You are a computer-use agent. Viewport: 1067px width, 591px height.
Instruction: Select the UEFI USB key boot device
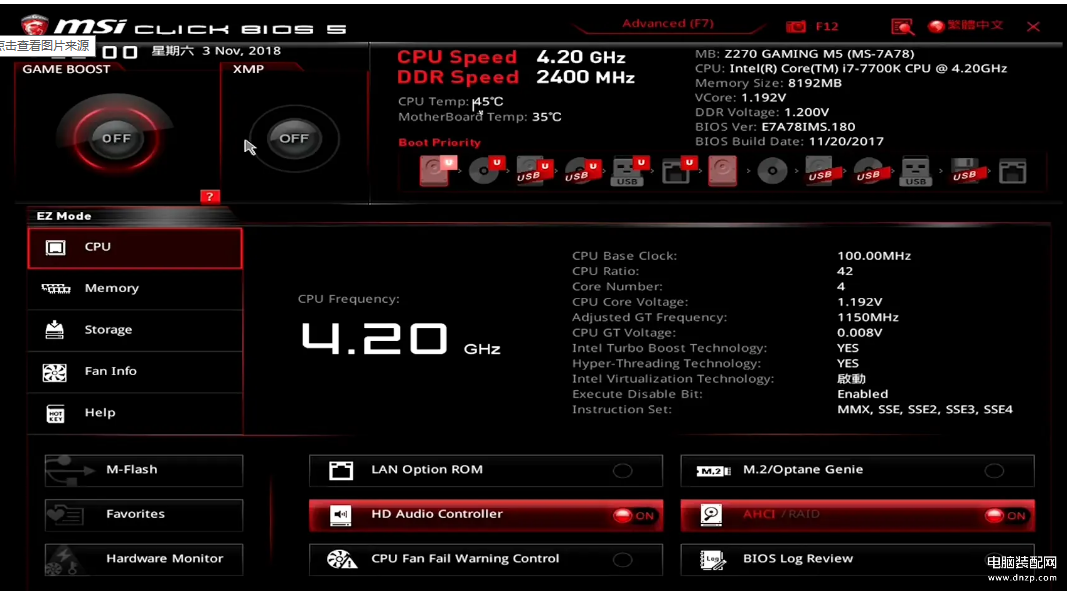(x=630, y=171)
